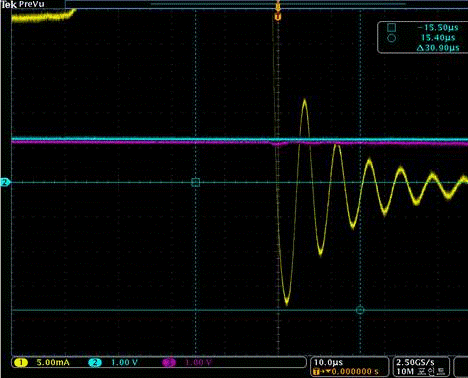The width and height of the screenshot is (468, 378).
Task: Select the circle cursor marker on the waveform
Action: click(x=360, y=310)
